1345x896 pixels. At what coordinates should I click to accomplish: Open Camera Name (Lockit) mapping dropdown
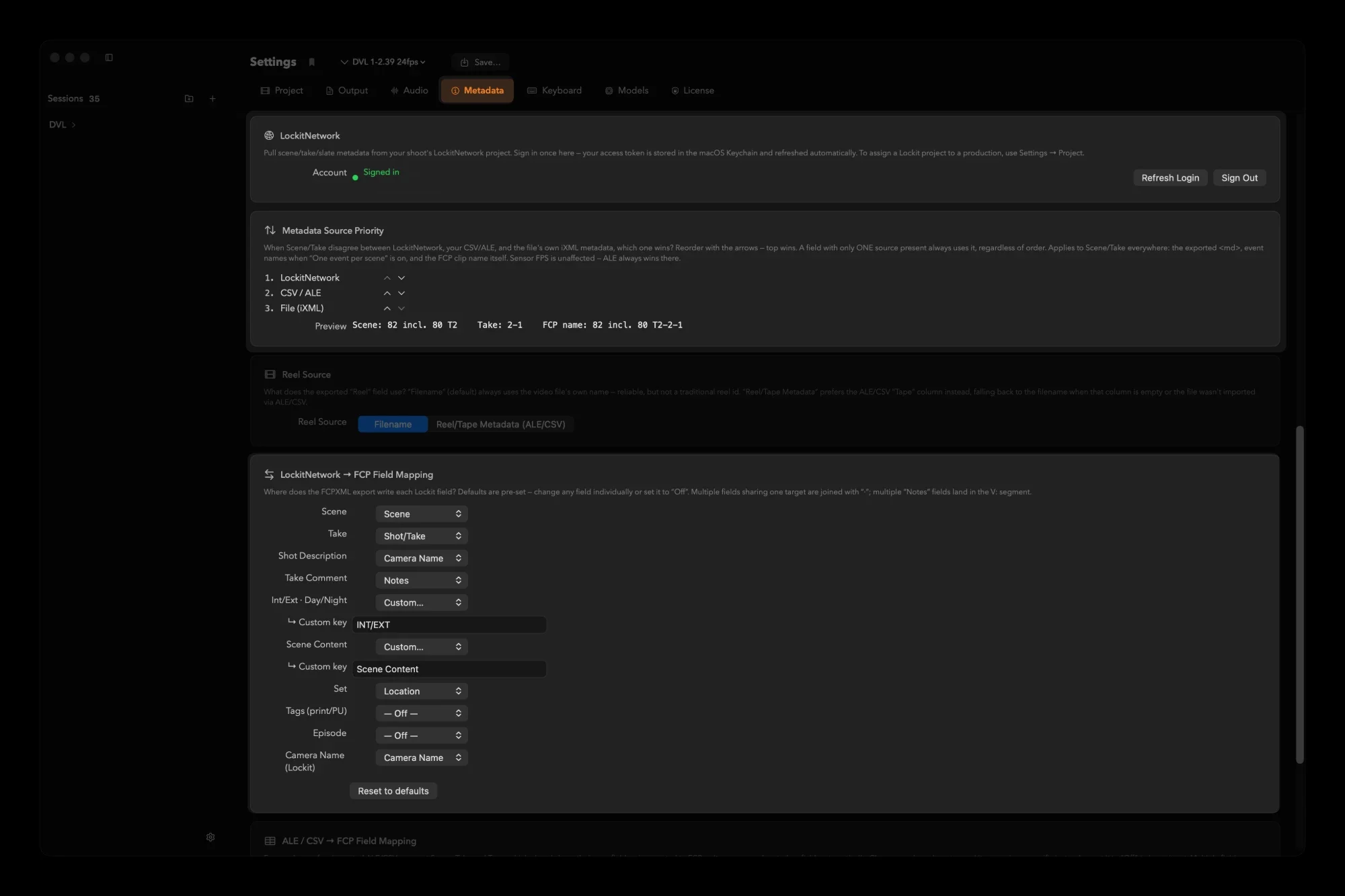422,758
